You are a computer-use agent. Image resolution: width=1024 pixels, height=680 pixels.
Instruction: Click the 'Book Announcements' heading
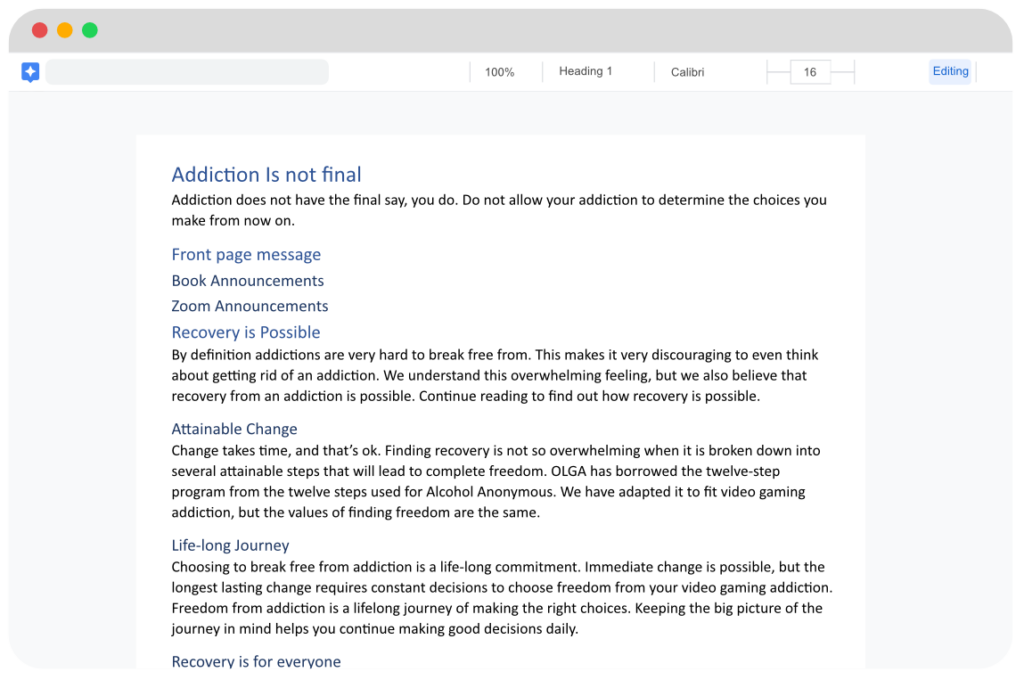click(248, 280)
